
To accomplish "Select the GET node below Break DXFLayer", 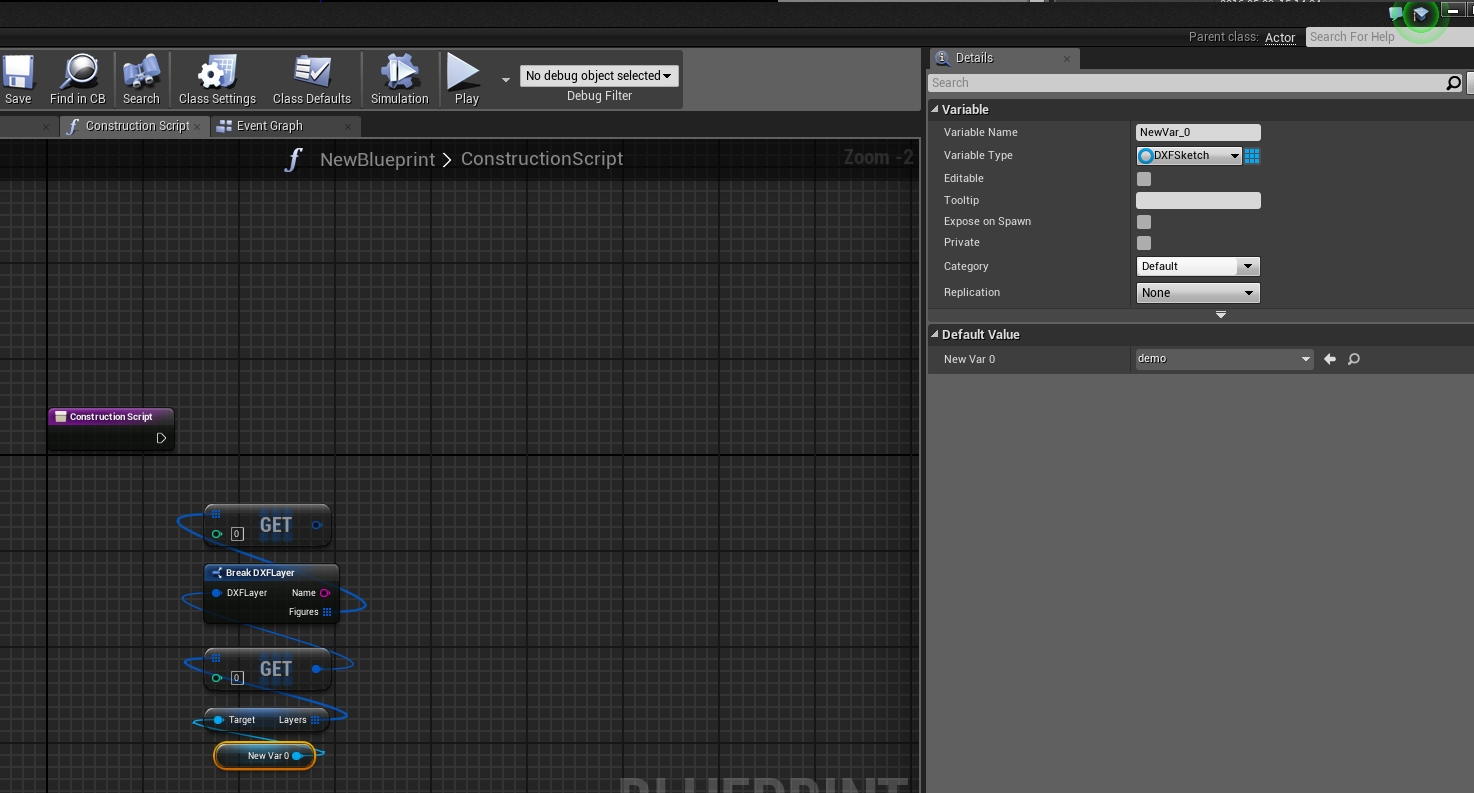I will tap(267, 669).
